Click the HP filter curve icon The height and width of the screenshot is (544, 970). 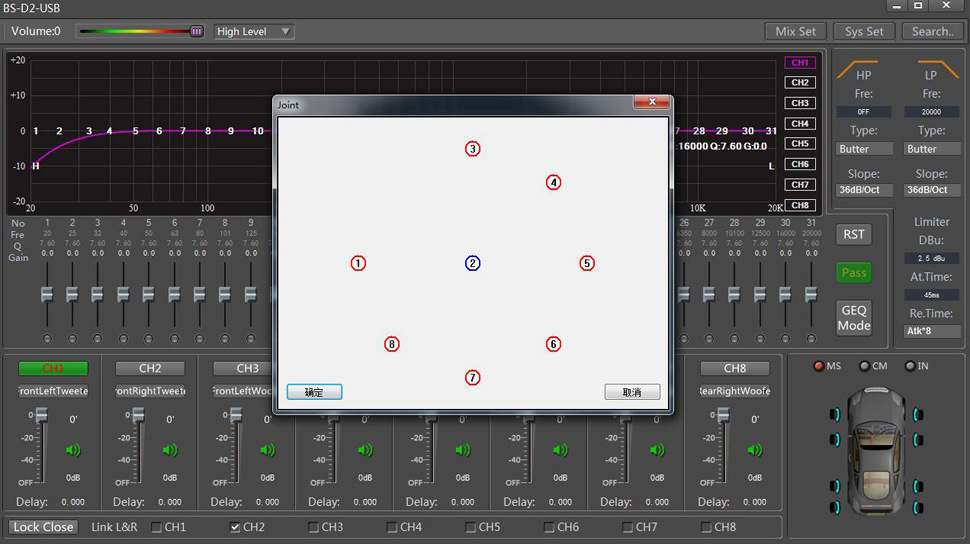857,69
